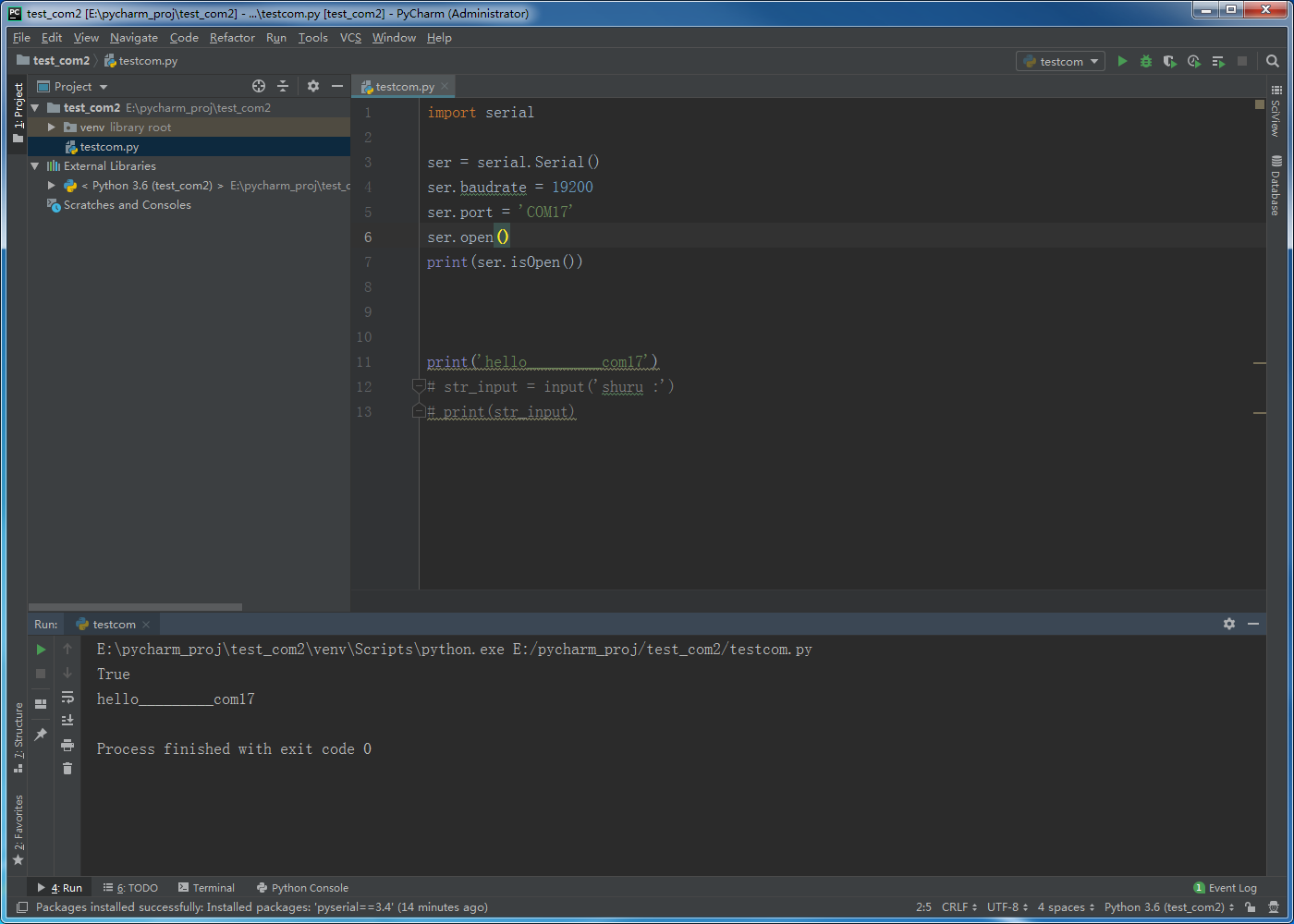Open the inspections hector icon in status bar
Screen dimensions: 1294x924
click(1275, 907)
